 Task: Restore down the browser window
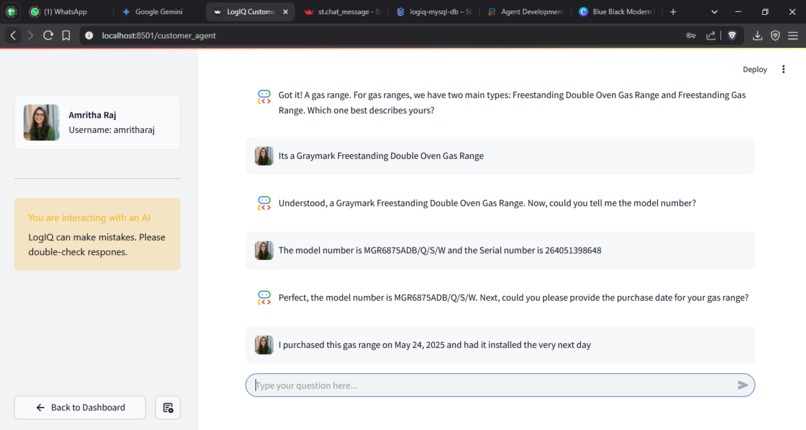pos(765,11)
